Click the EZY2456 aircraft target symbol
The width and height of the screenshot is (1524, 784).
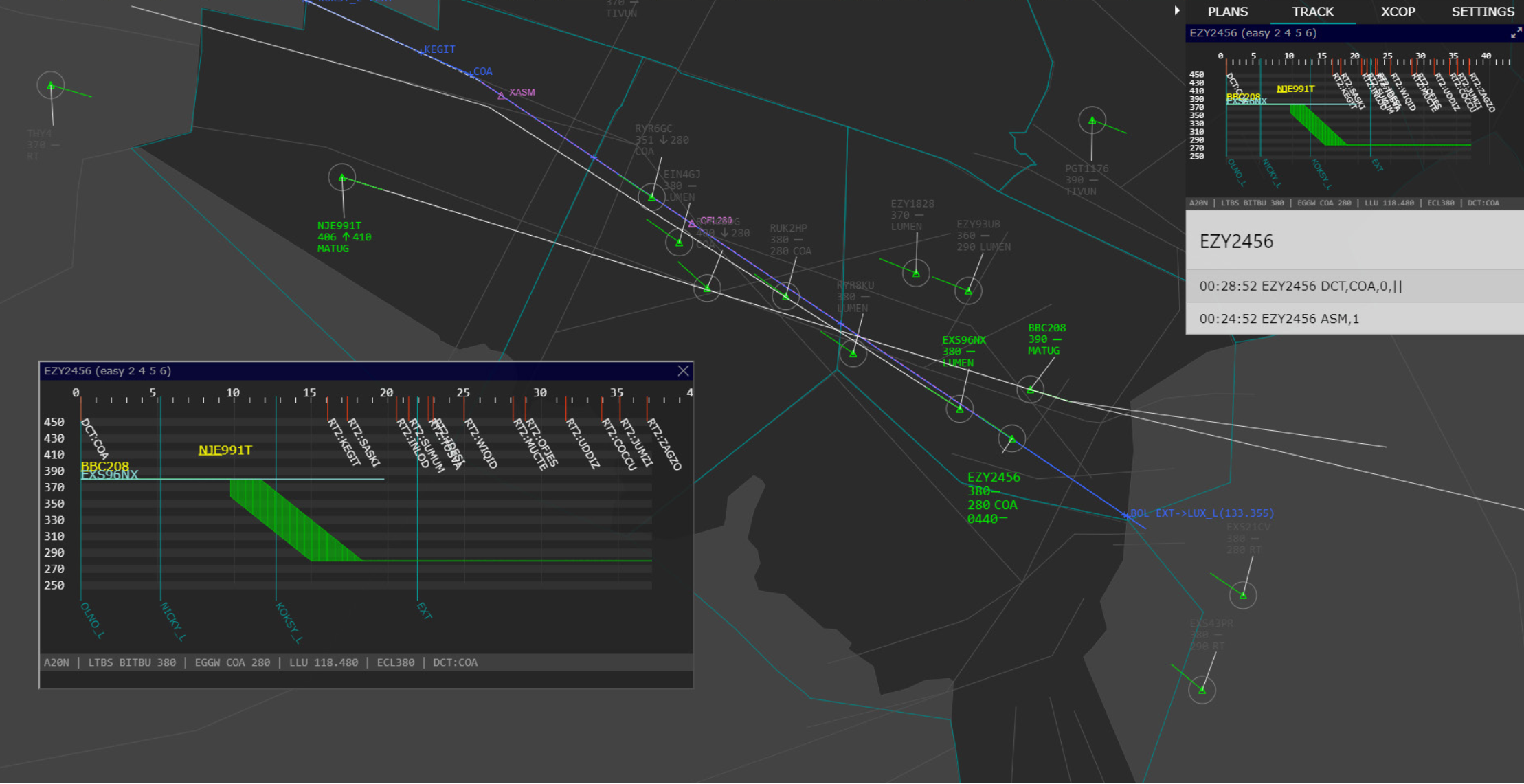tap(1011, 438)
